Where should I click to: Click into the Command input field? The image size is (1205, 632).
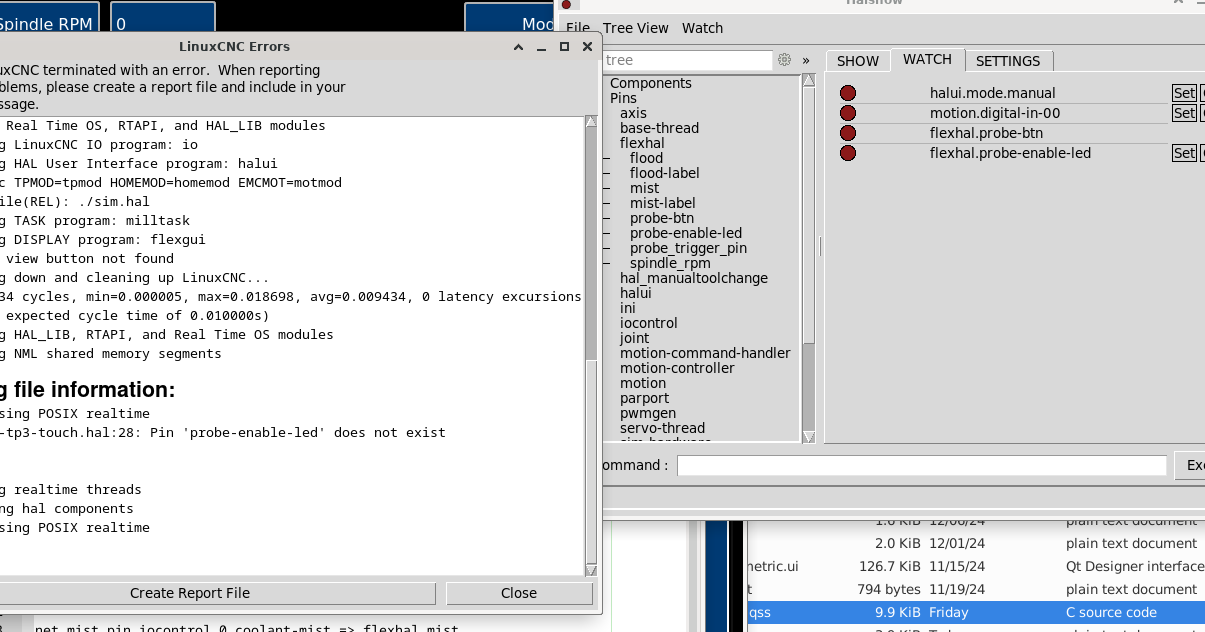921,466
